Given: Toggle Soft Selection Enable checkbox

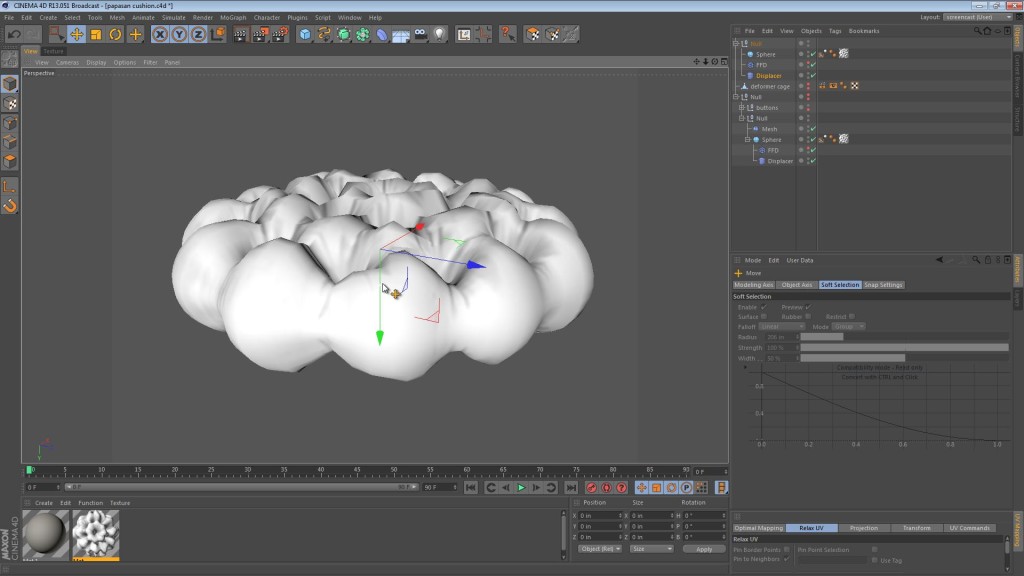Looking at the screenshot, I should point(763,307).
